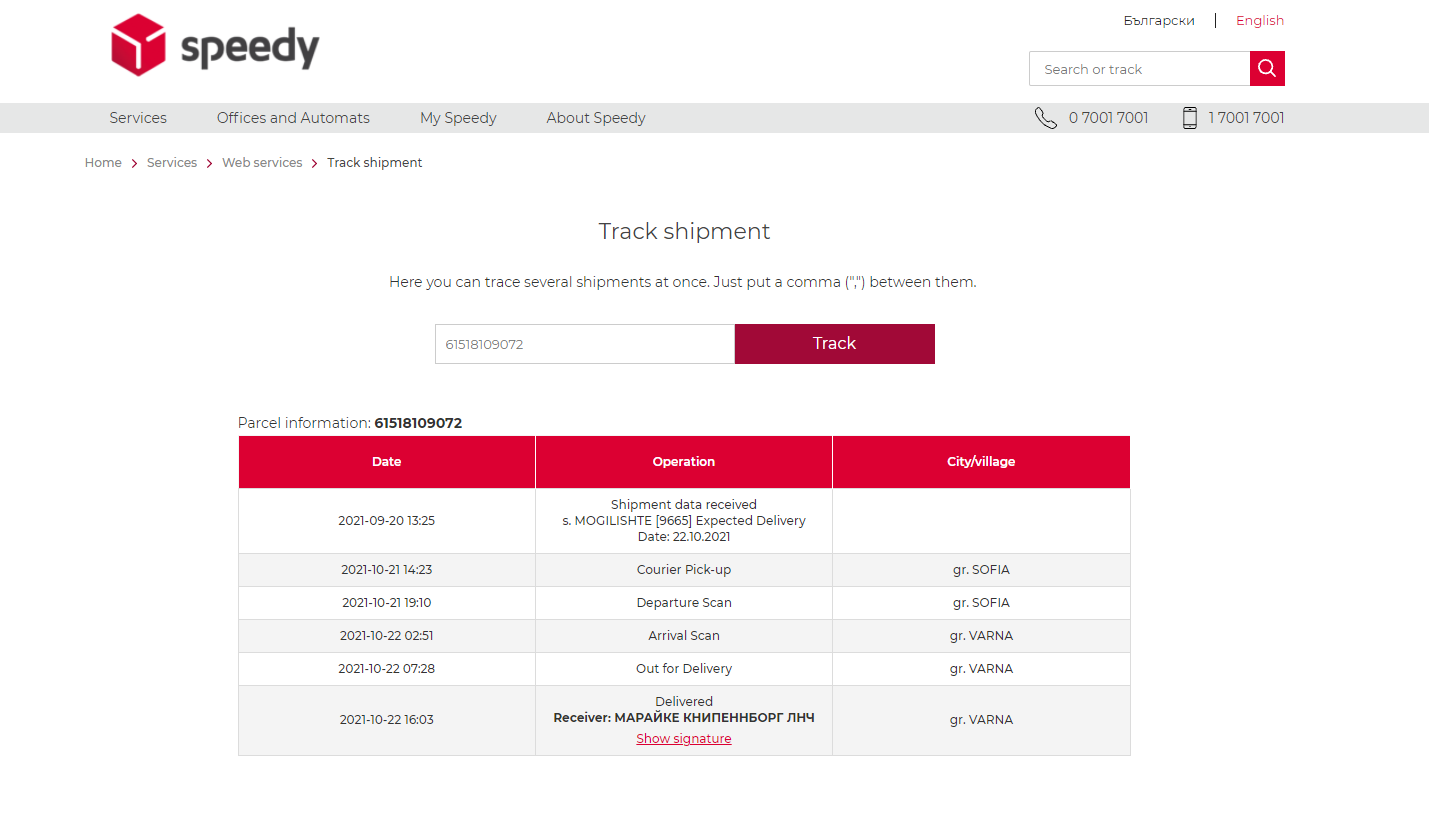The image size is (1429, 820).
Task: Open Offices and Automats menu
Action: 293,118
